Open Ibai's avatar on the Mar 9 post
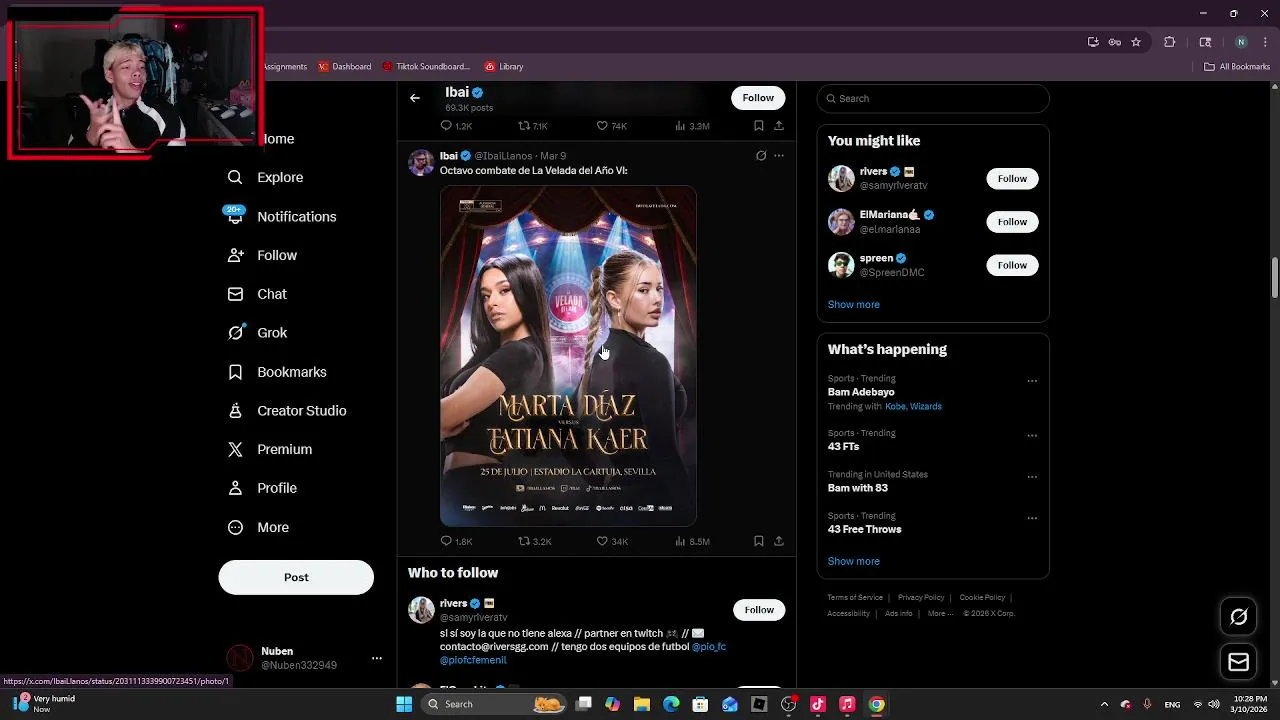Viewport: 1280px width, 720px height. tap(421, 162)
